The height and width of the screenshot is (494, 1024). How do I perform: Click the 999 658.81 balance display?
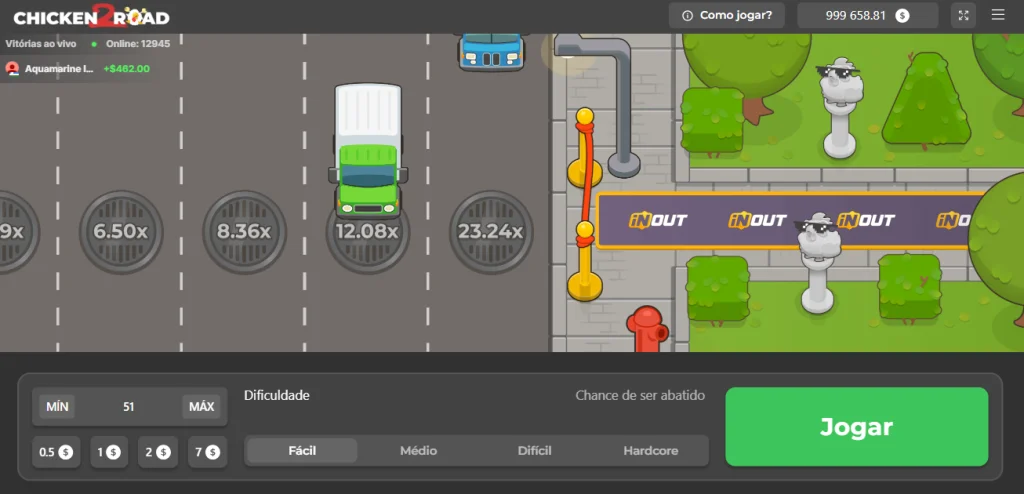point(867,15)
